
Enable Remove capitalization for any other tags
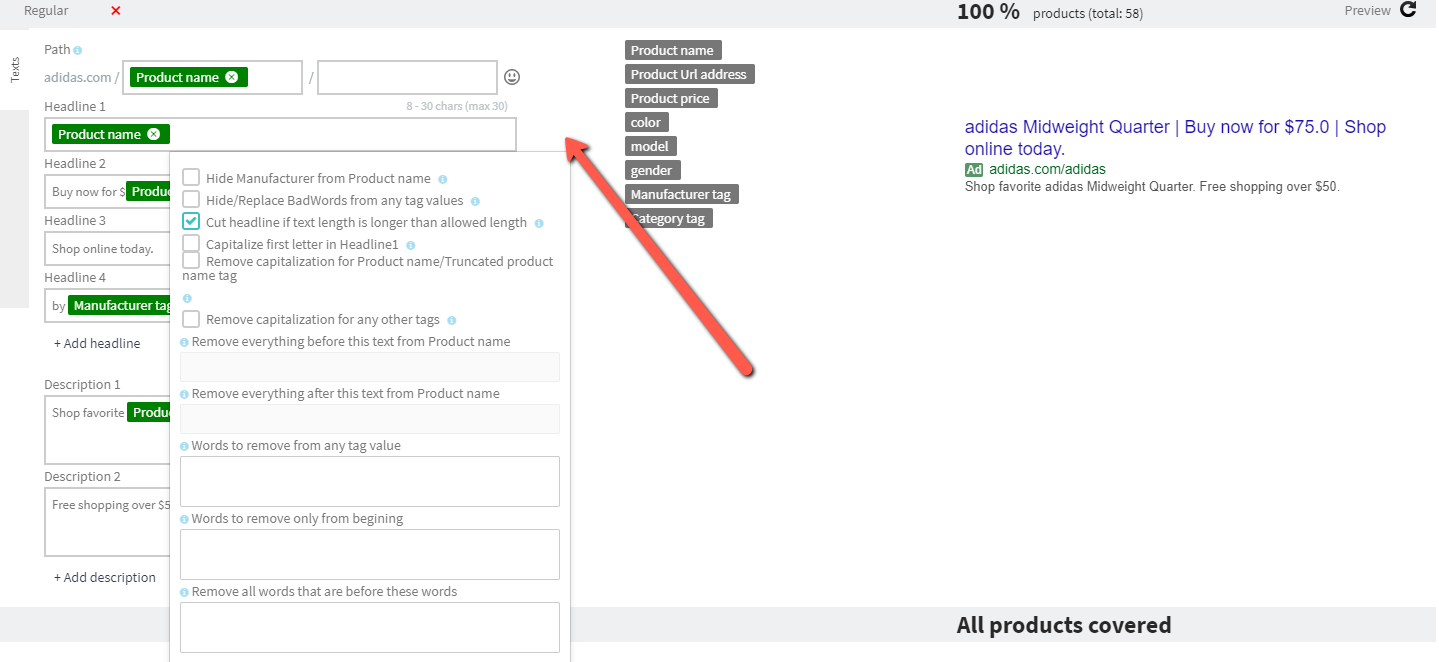click(191, 320)
